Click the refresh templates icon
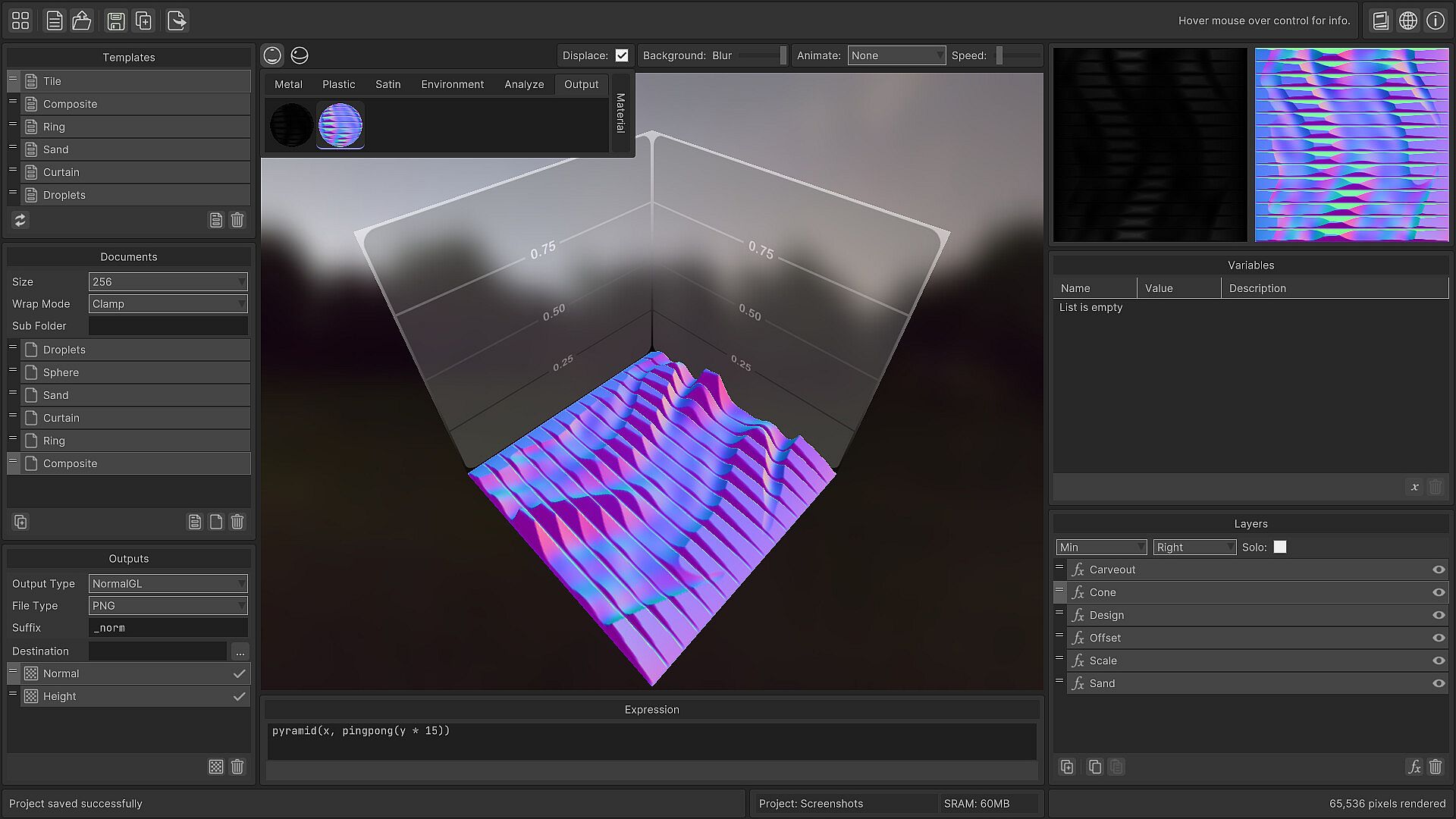1456x819 pixels. [20, 220]
